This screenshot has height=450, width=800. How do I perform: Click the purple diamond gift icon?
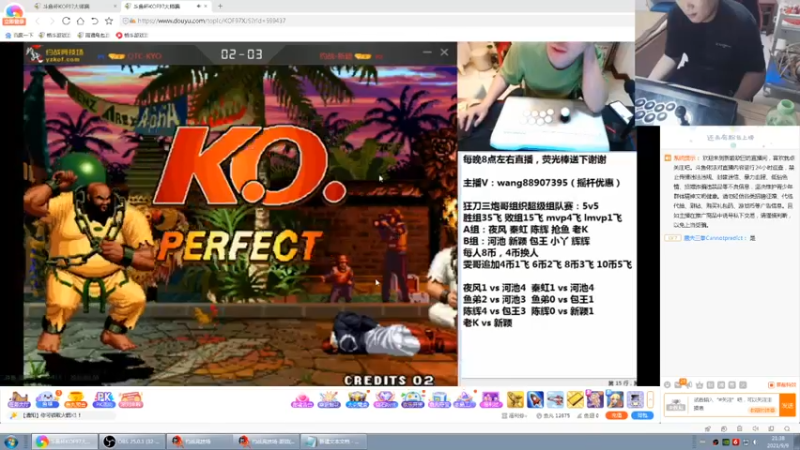(x=385, y=400)
